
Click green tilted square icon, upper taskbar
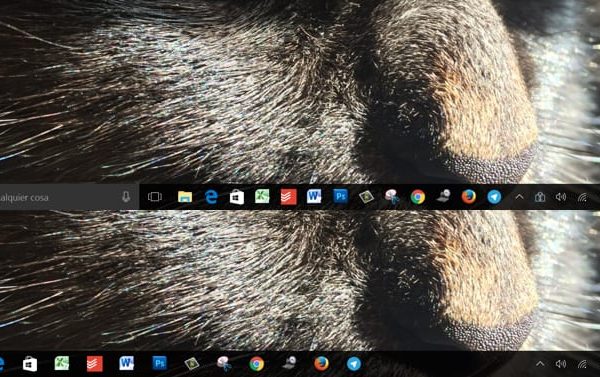[366, 197]
